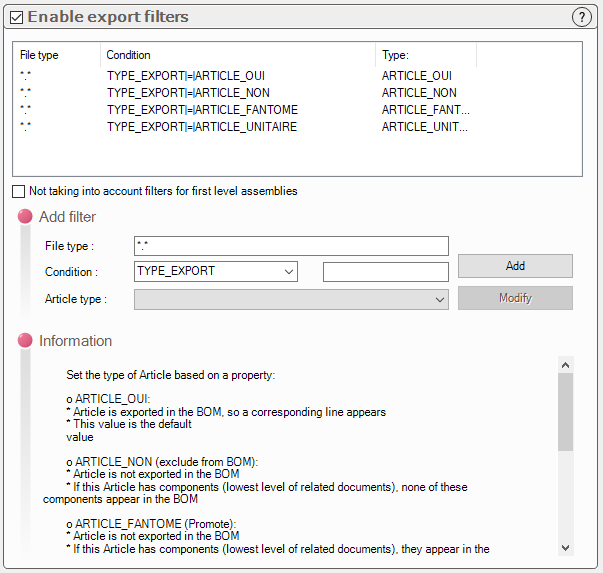This screenshot has height=573, width=603.
Task: Click the File type input field
Action: [291, 246]
